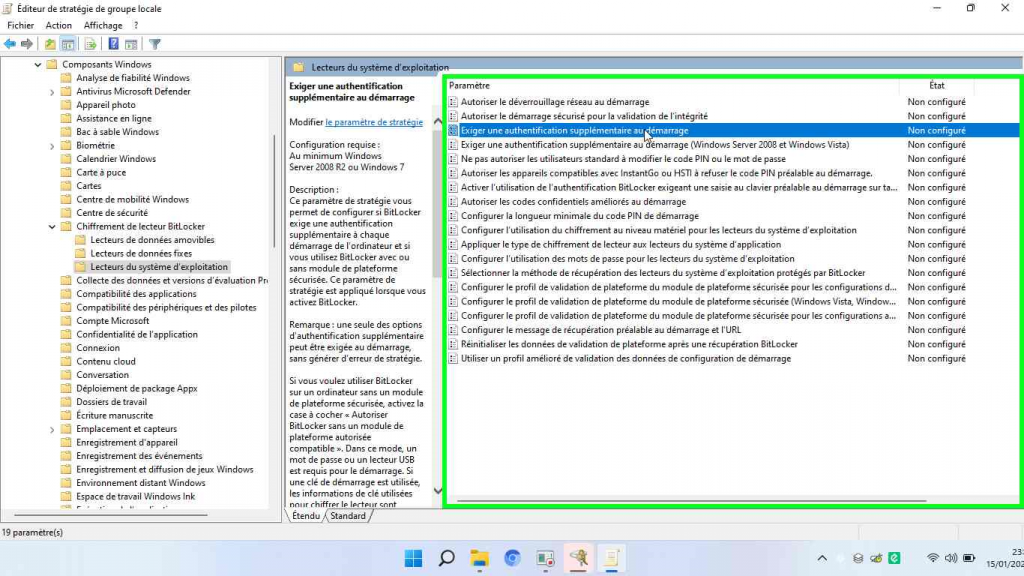Click the Windows Start button
The image size is (1024, 576).
pyautogui.click(x=413, y=558)
